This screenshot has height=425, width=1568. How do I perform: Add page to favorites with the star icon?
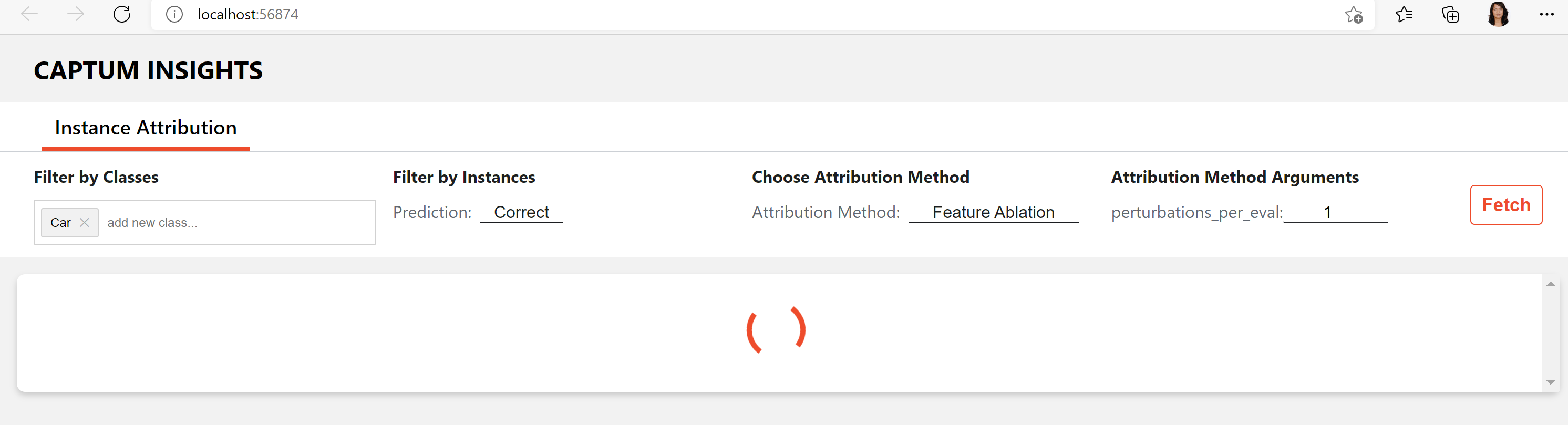coord(1354,14)
